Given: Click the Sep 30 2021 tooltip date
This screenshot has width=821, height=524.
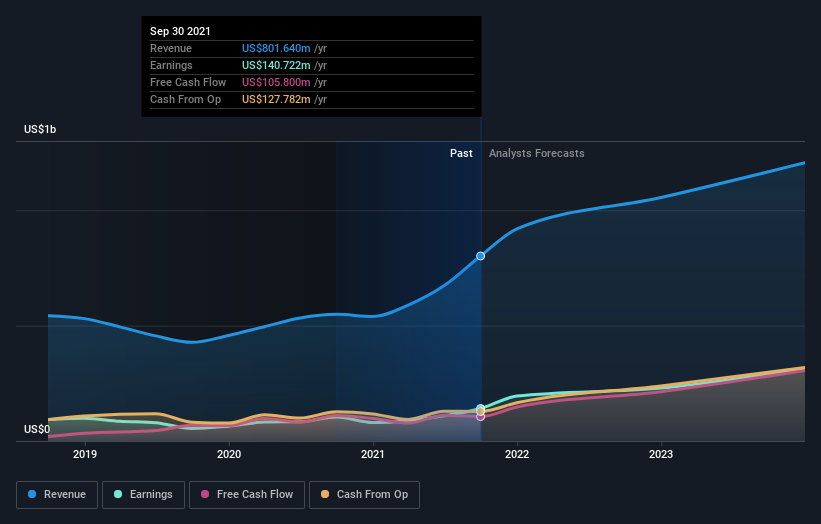Looking at the screenshot, I should [x=180, y=31].
